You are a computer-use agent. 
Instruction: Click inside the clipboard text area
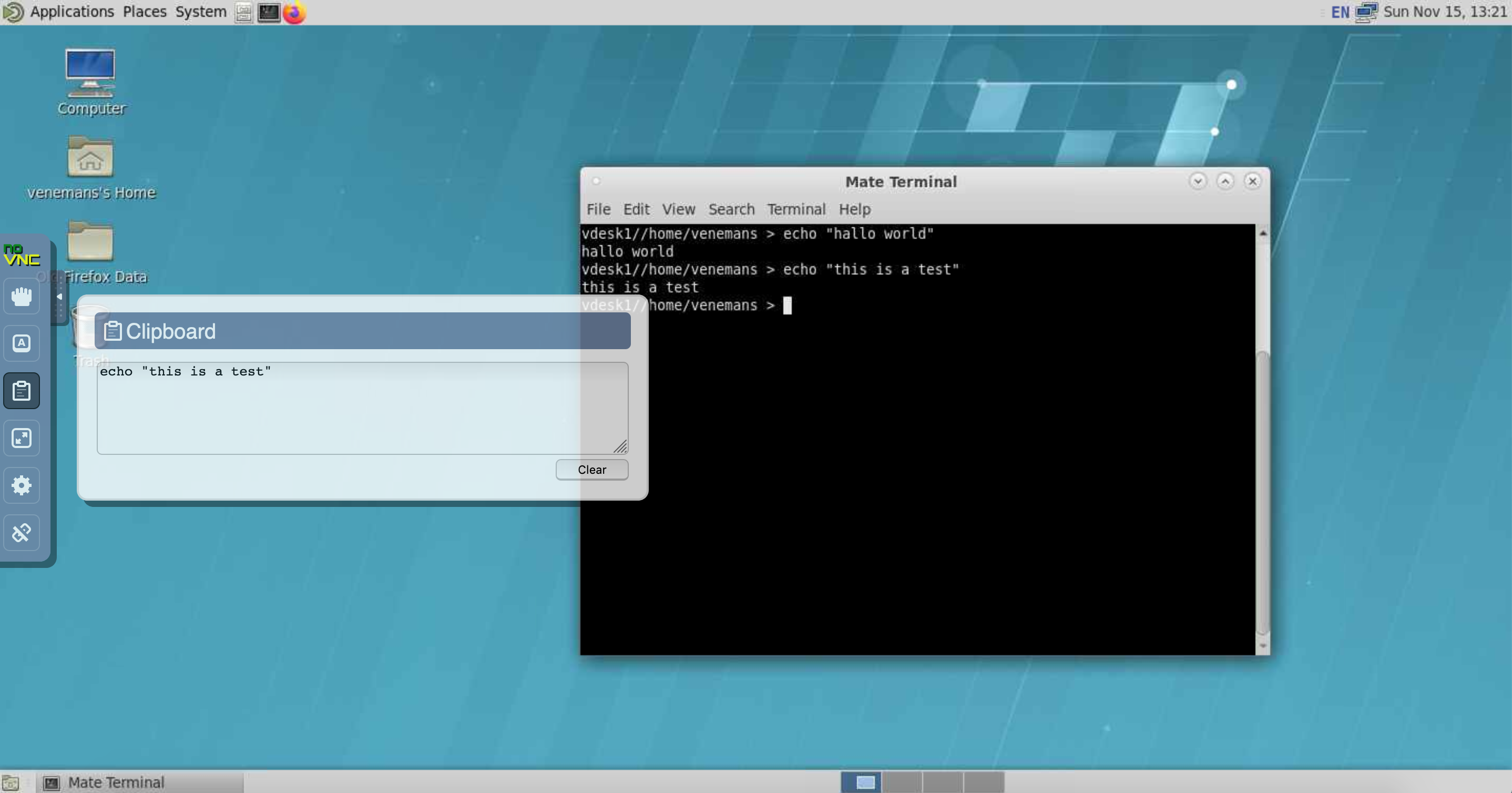tap(362, 408)
